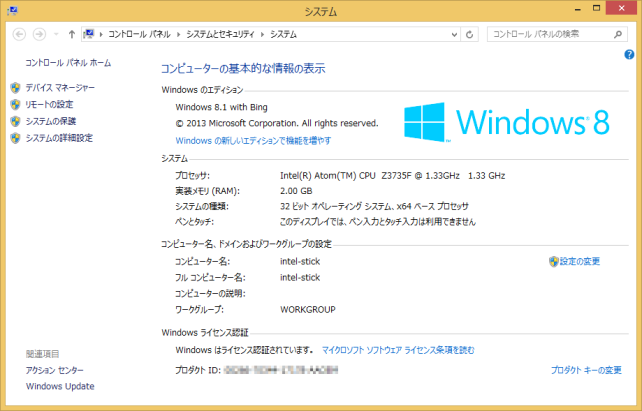Click shield icon next to 設定の変更
Screen dimensions: 642x411
coord(554,262)
